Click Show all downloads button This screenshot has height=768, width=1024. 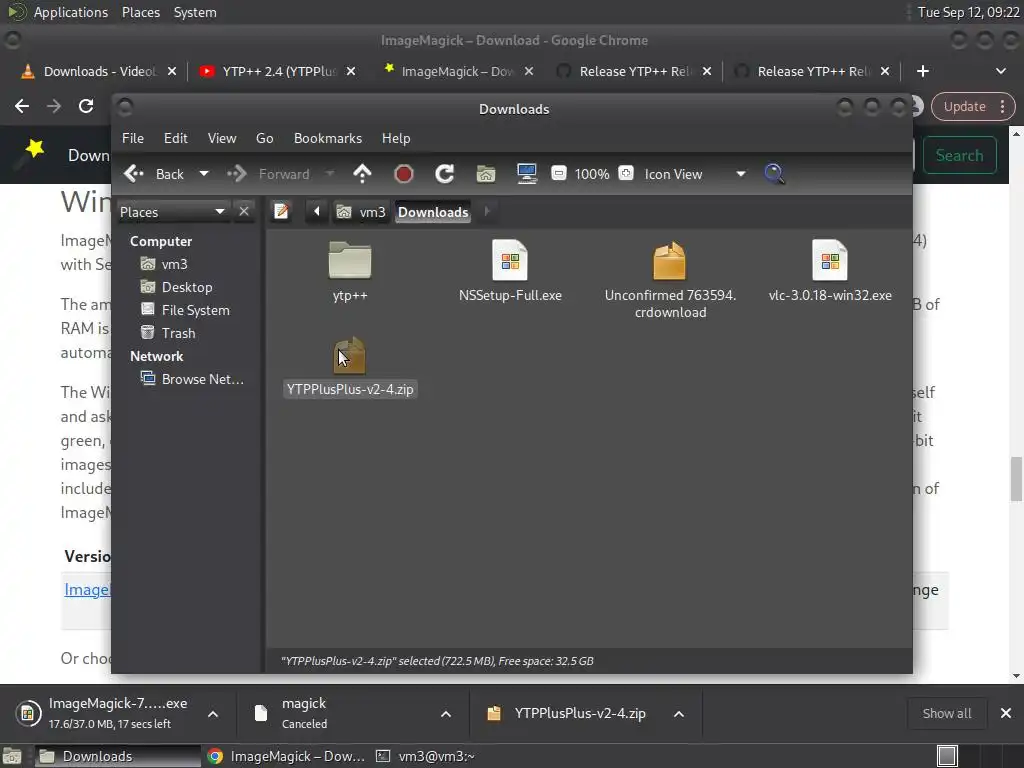[x=946, y=714]
